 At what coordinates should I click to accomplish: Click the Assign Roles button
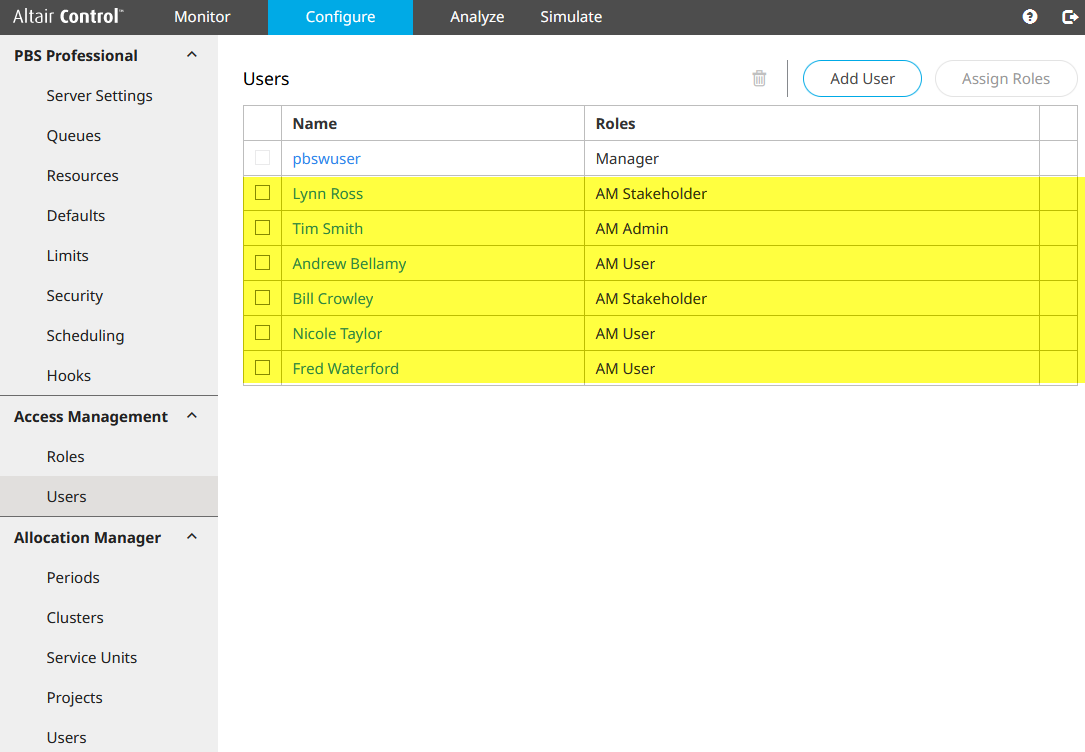click(1005, 79)
